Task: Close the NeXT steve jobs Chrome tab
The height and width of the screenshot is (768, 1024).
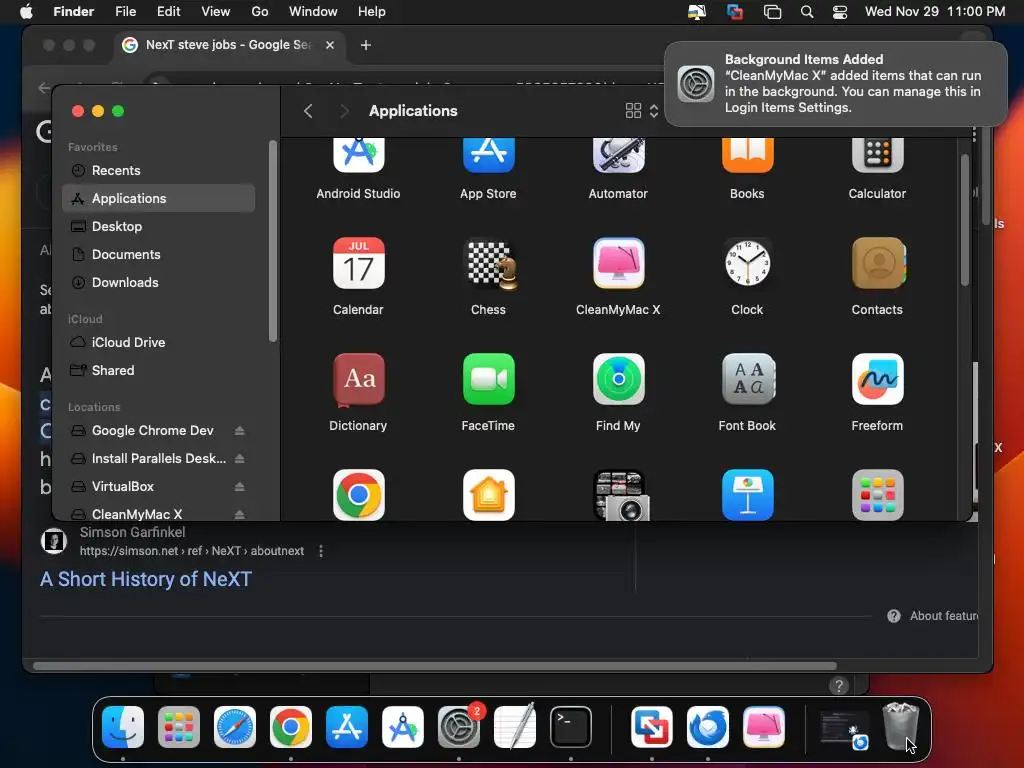Action: pos(330,45)
